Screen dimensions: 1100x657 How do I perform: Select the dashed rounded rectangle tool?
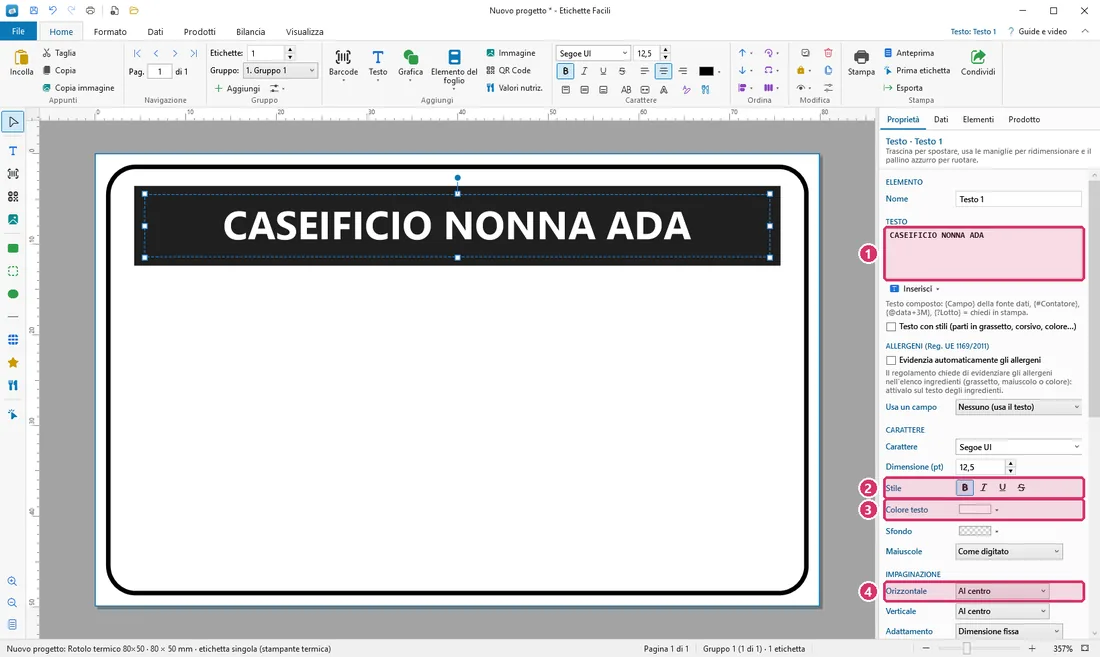(13, 271)
